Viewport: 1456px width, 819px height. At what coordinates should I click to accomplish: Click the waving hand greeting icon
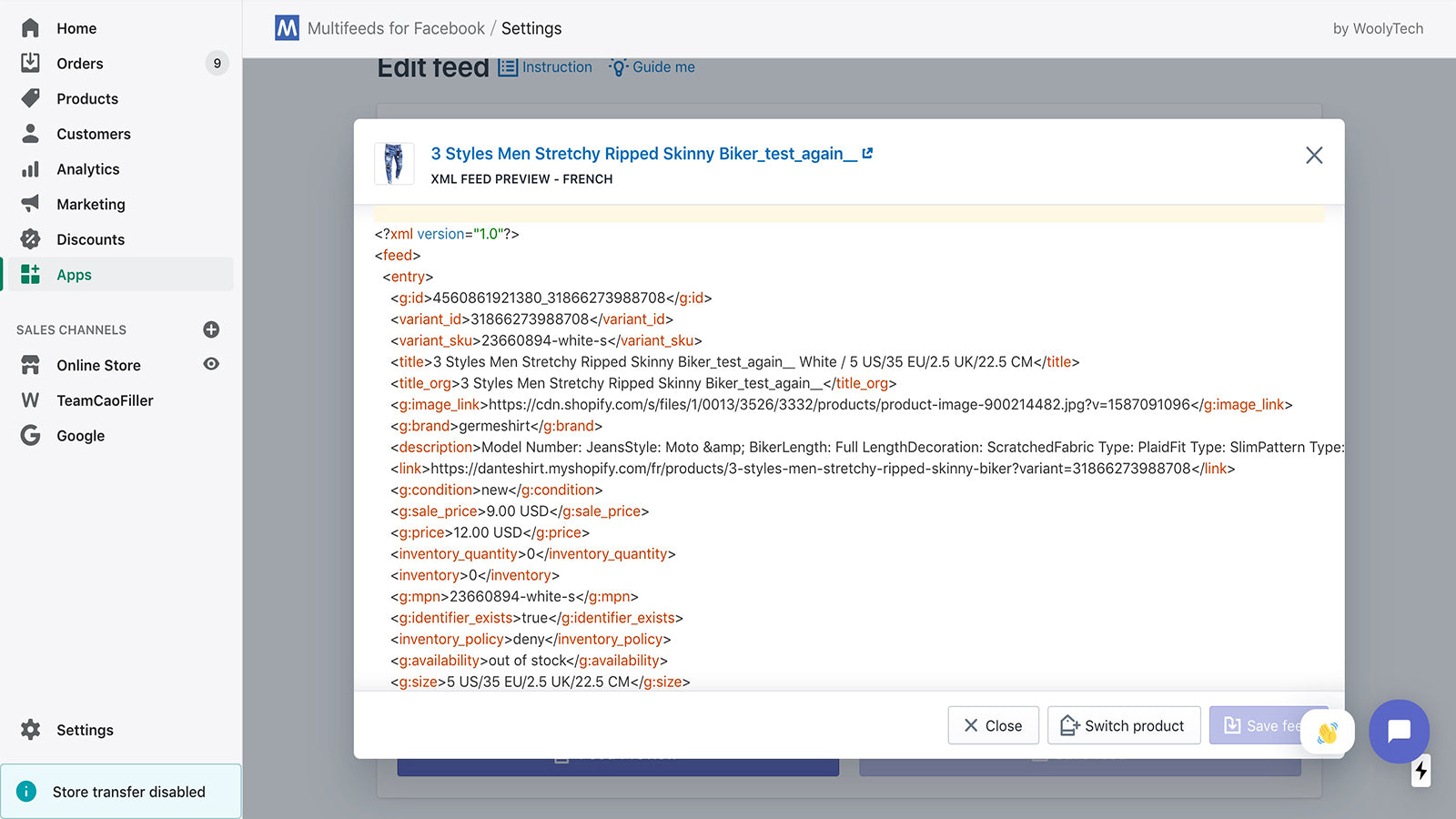(x=1328, y=732)
